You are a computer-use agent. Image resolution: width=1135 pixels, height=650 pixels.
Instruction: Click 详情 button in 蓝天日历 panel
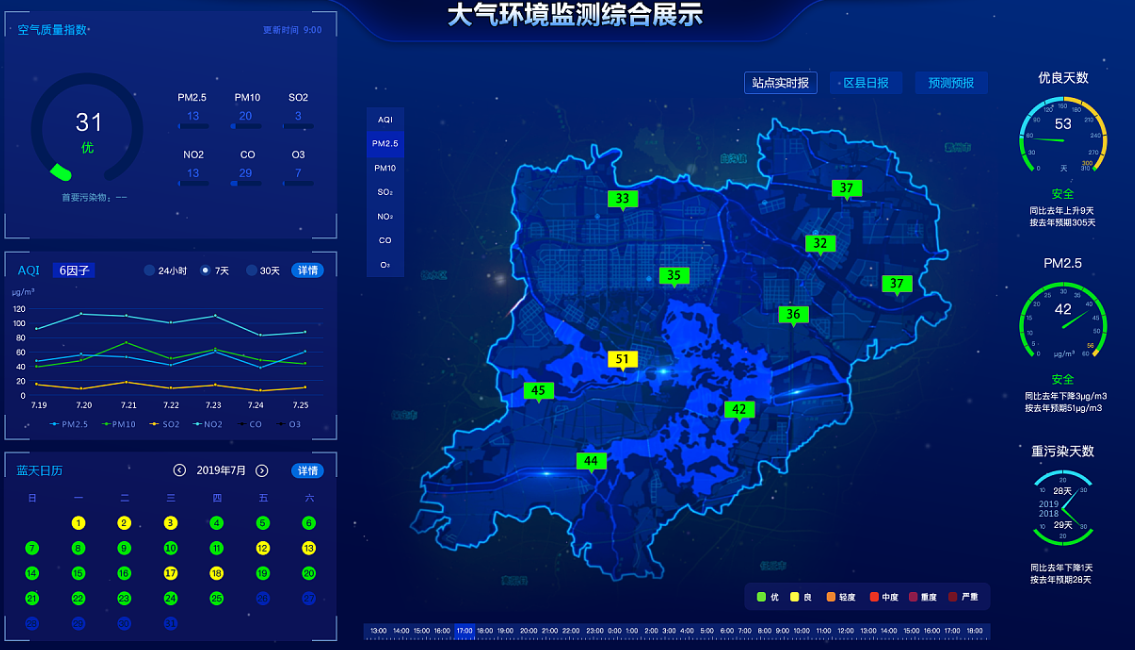[307, 471]
